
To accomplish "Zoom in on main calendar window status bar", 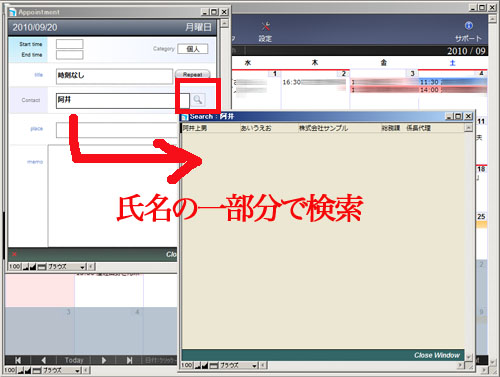I will [x=28, y=370].
